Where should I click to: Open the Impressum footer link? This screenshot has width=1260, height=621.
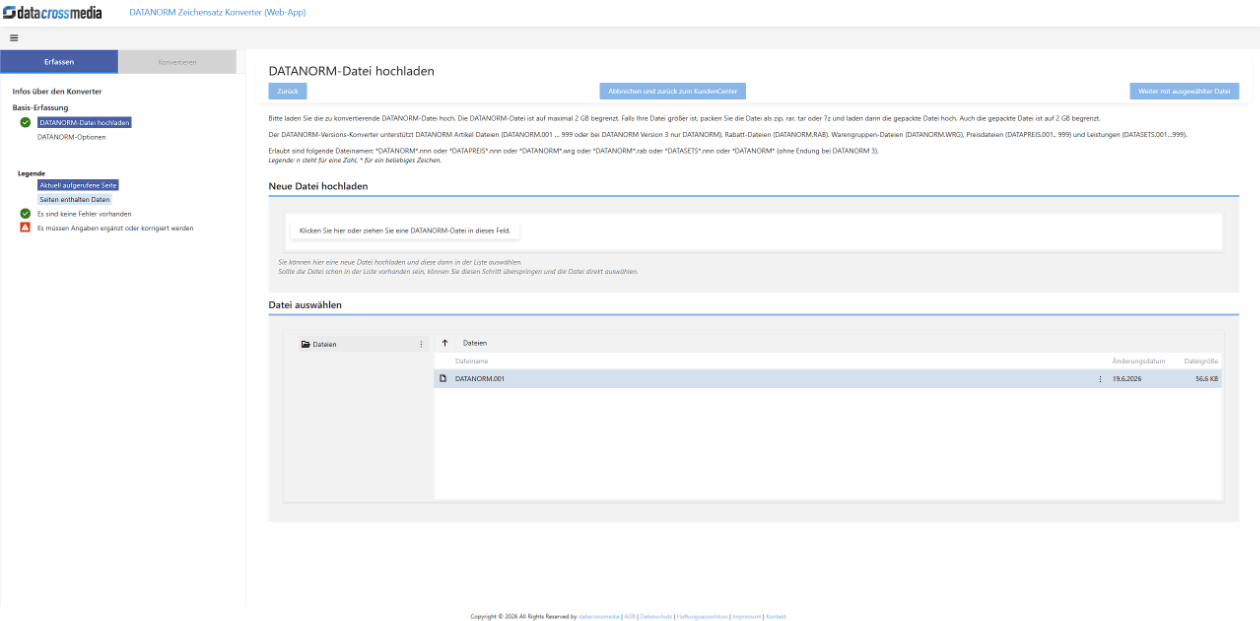(746, 616)
